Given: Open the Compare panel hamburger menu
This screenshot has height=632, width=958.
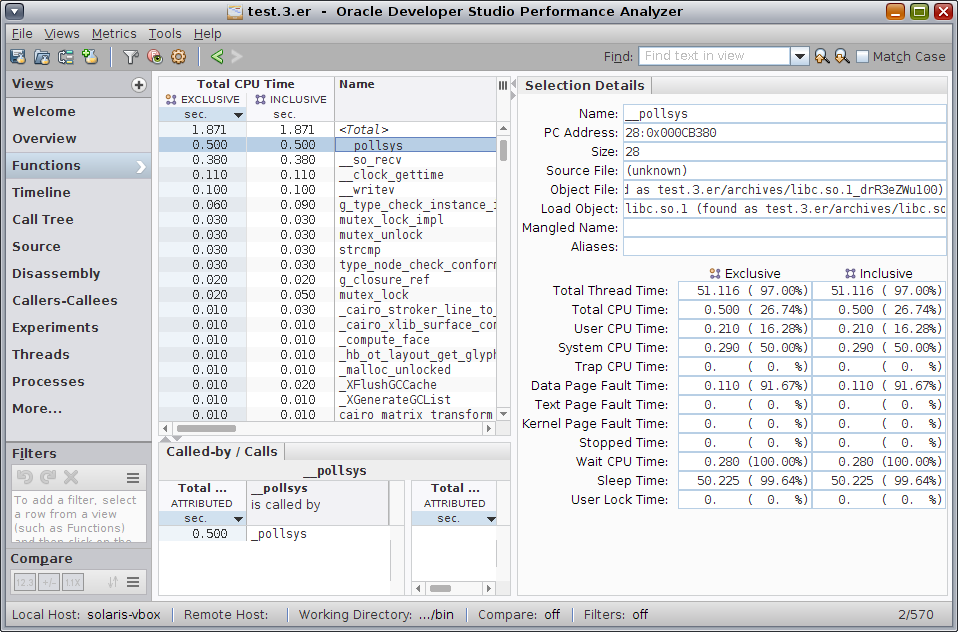Looking at the screenshot, I should pos(133,582).
